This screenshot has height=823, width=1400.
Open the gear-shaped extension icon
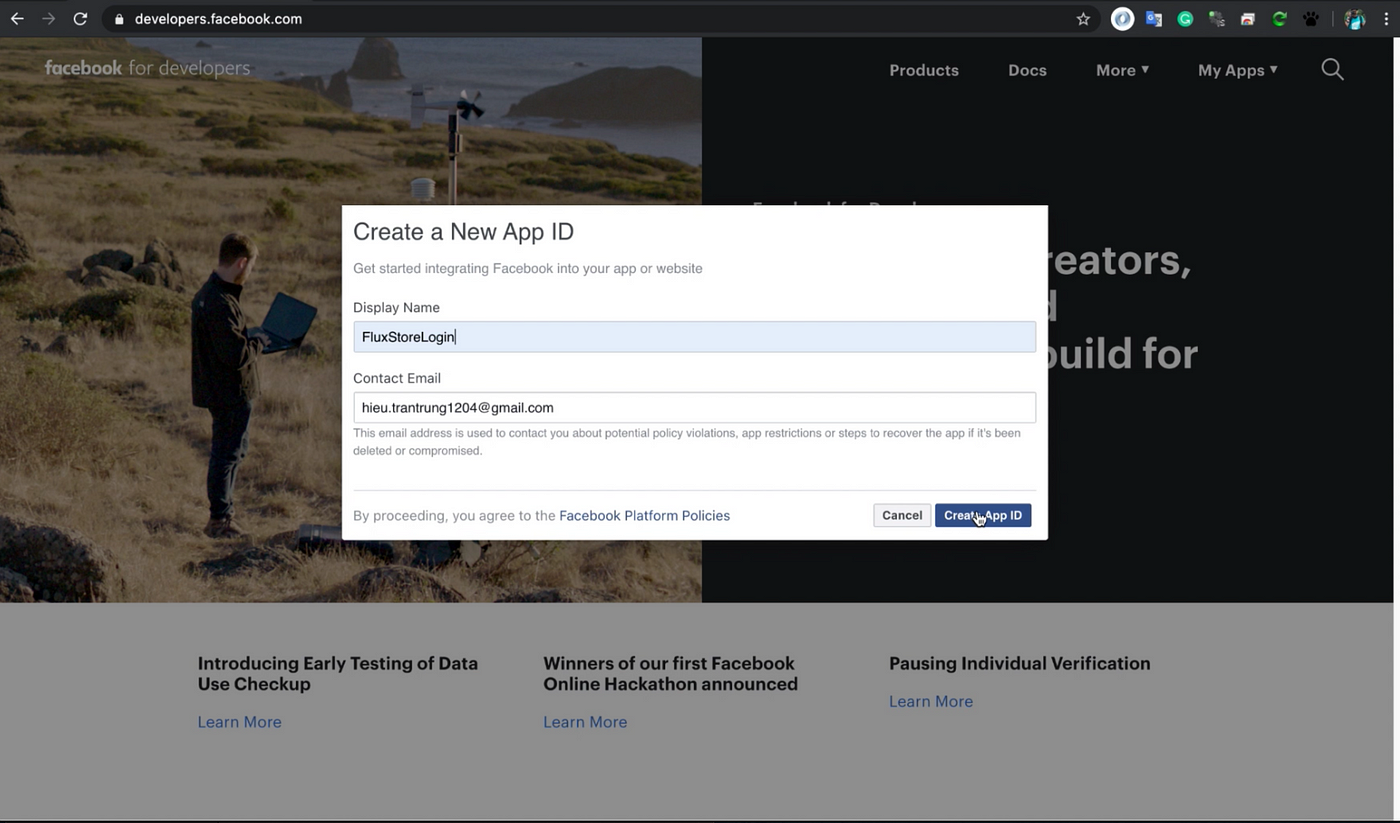(x=1216, y=19)
